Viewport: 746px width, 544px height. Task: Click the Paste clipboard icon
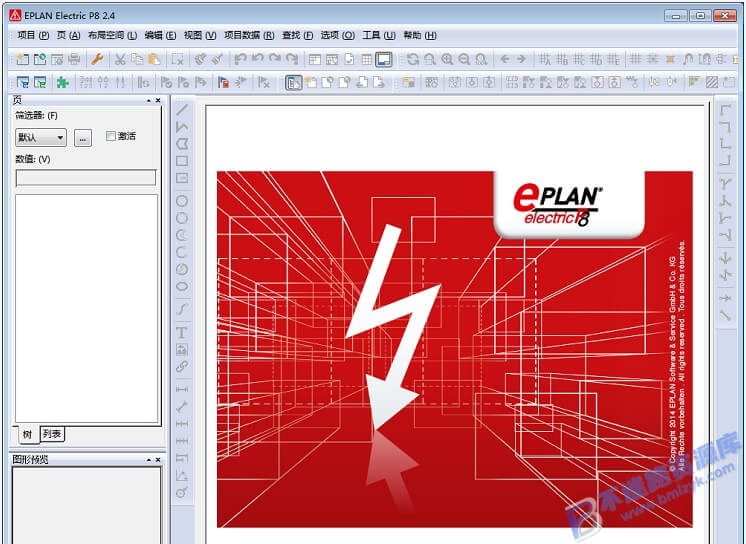(154, 59)
